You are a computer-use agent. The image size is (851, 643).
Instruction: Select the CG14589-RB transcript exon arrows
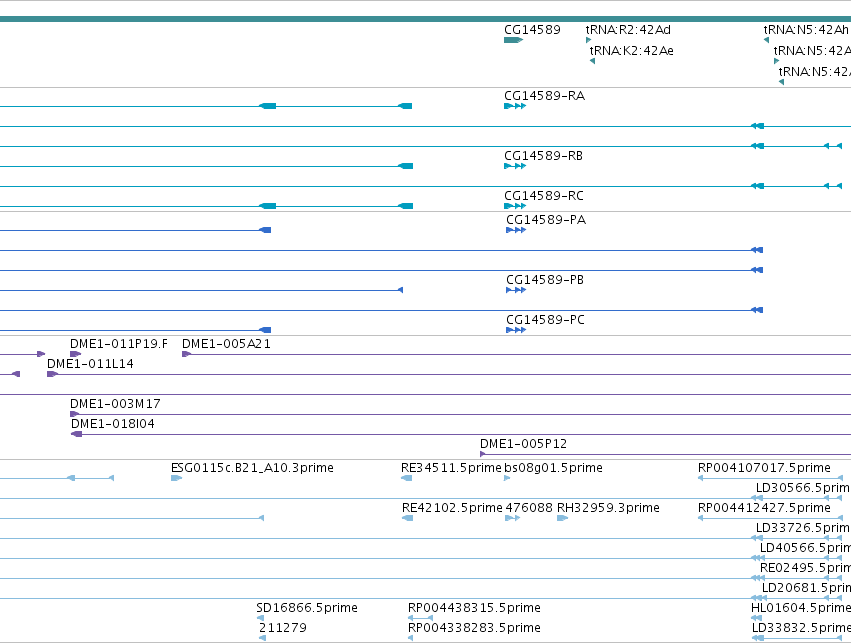tap(515, 167)
